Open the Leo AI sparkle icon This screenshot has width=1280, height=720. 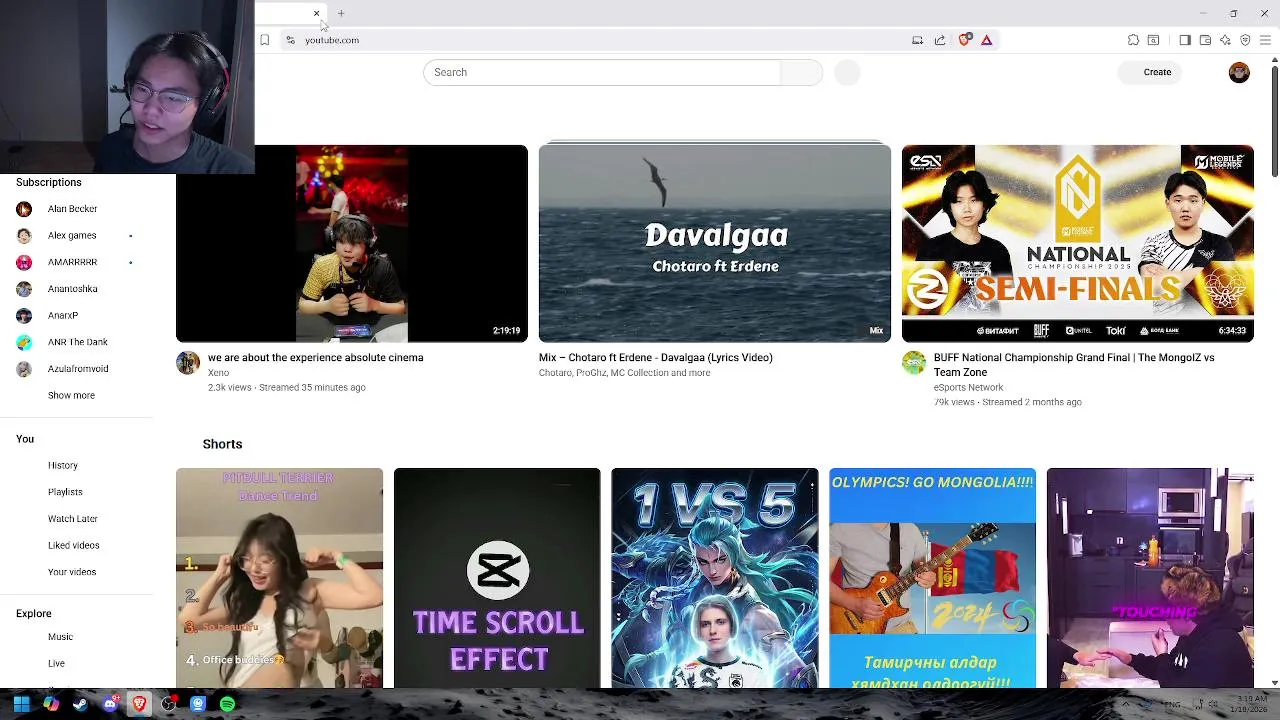pos(1225,40)
